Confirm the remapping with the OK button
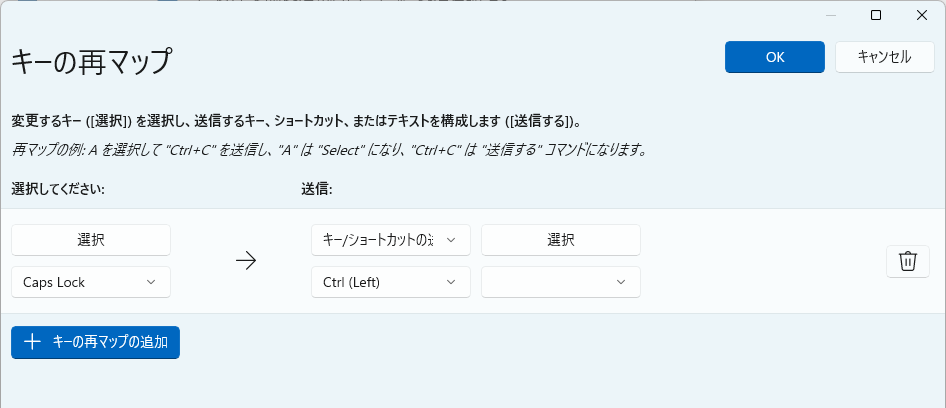Screen dimensions: 946x408 click(774, 57)
